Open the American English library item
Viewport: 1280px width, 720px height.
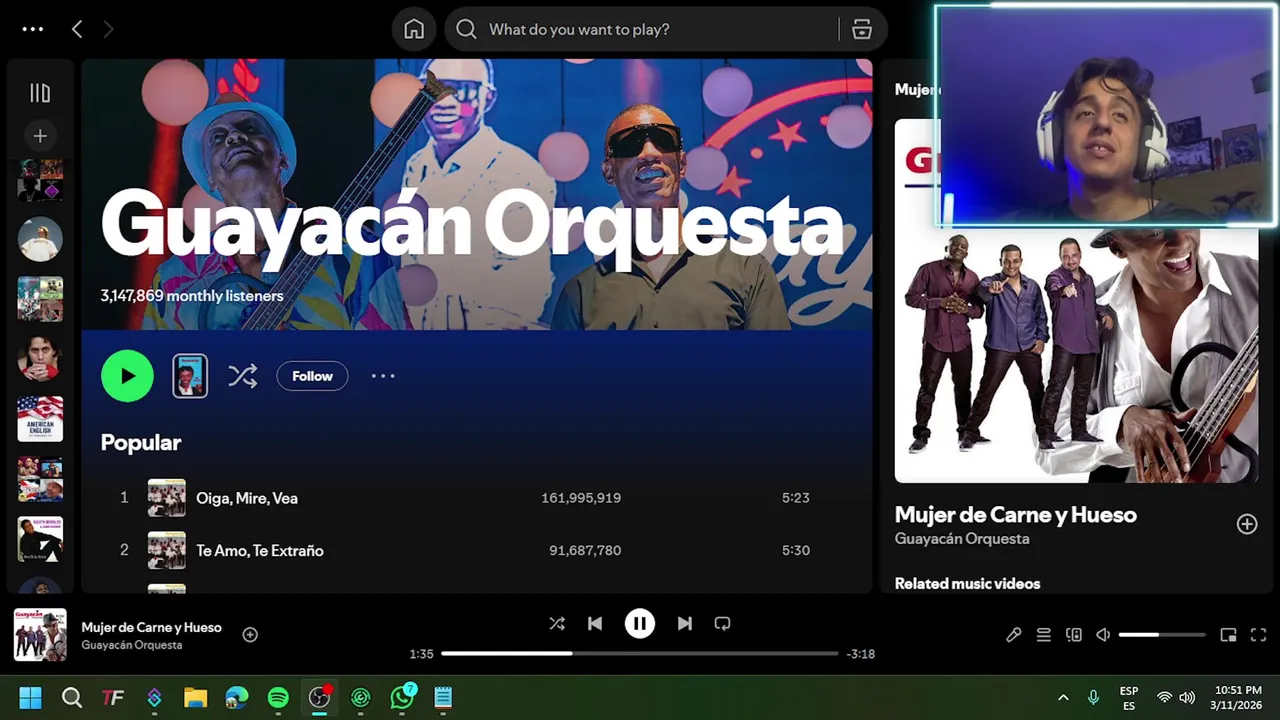pos(40,419)
